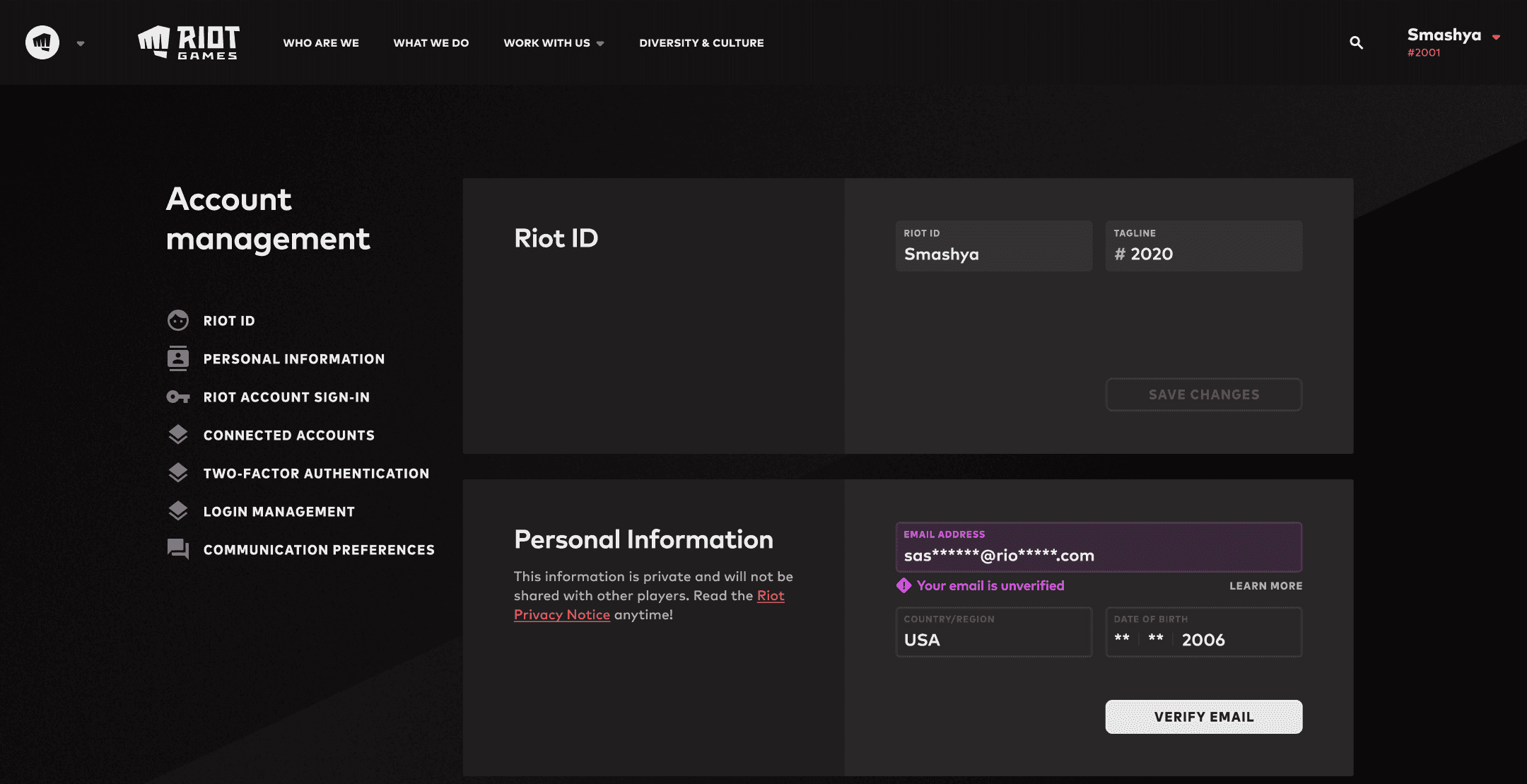Open Connected Accounts section
The height and width of the screenshot is (784, 1527).
[x=289, y=435]
